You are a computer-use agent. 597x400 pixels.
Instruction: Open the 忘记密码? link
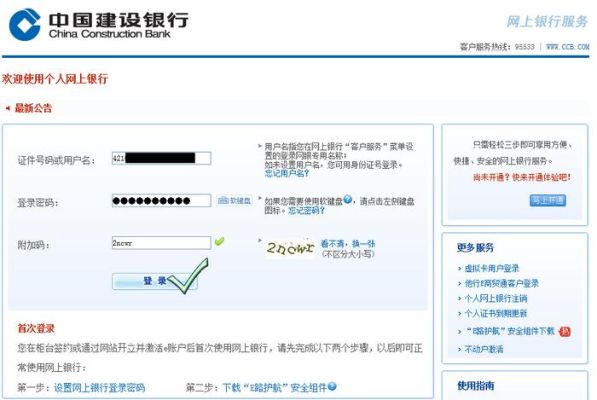pos(306,210)
